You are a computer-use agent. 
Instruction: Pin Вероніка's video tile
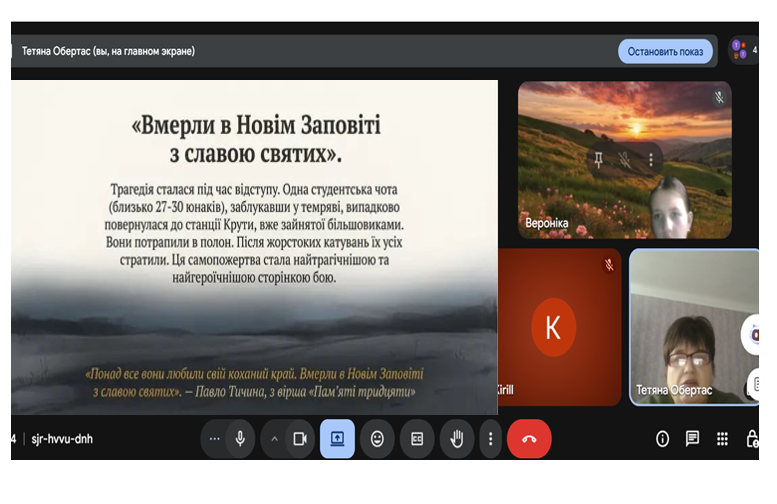tap(598, 159)
